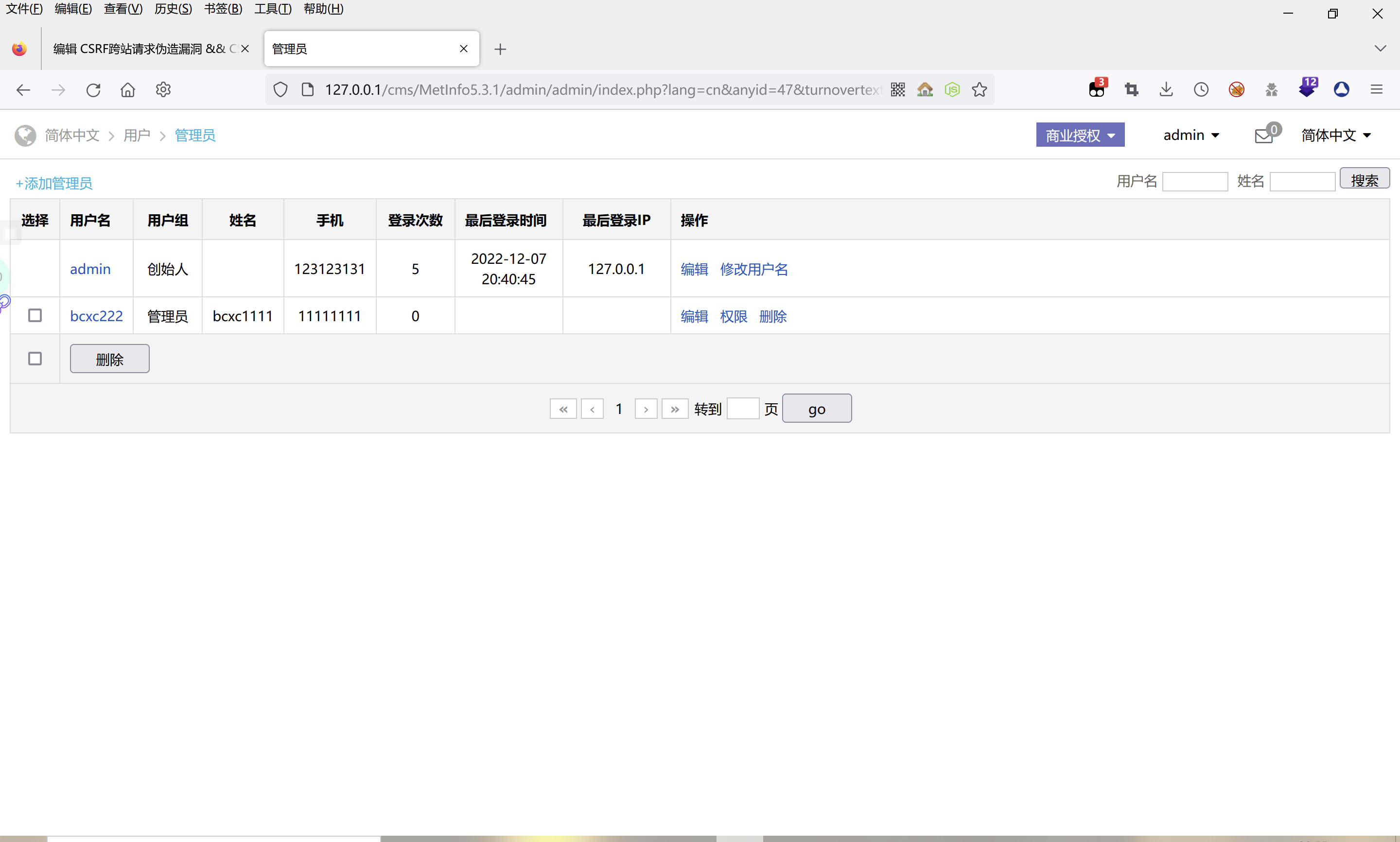Viewport: 1400px width, 842px height.
Task: Click 权限 link for bcxc222
Action: (733, 317)
